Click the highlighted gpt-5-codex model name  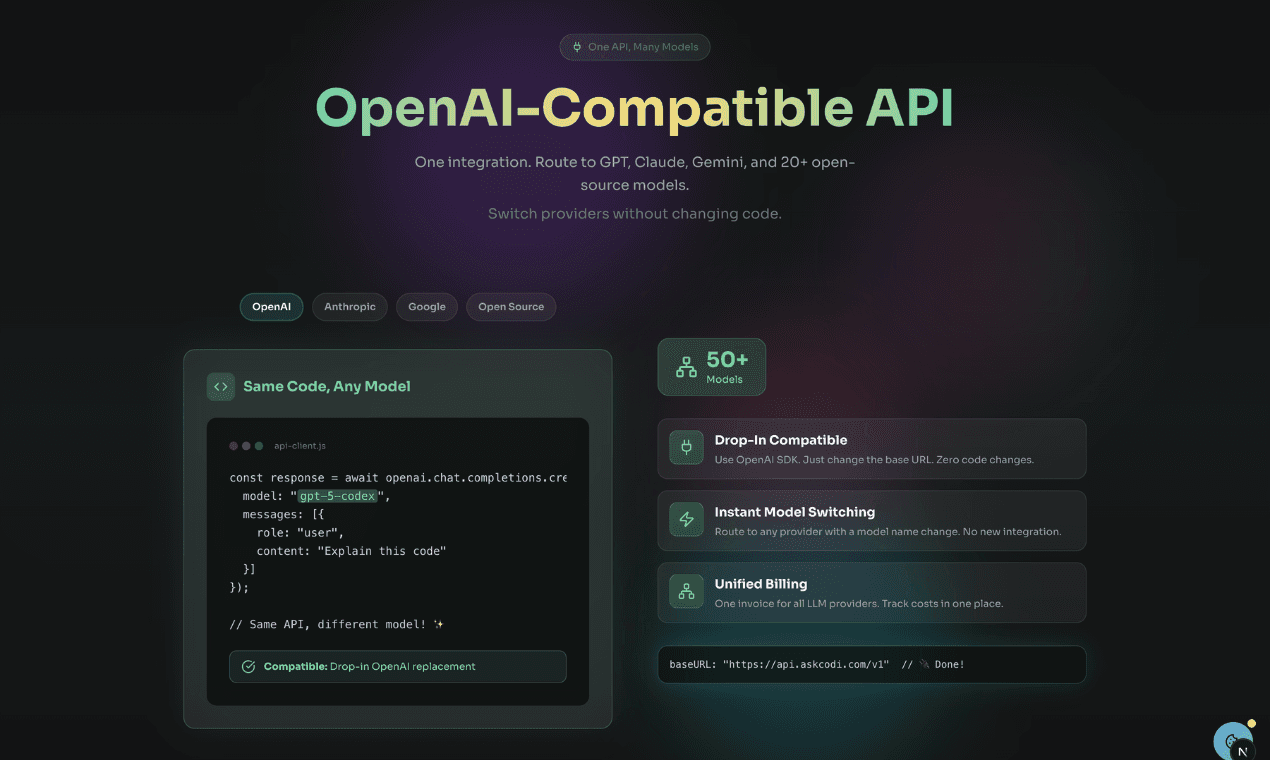tap(337, 496)
